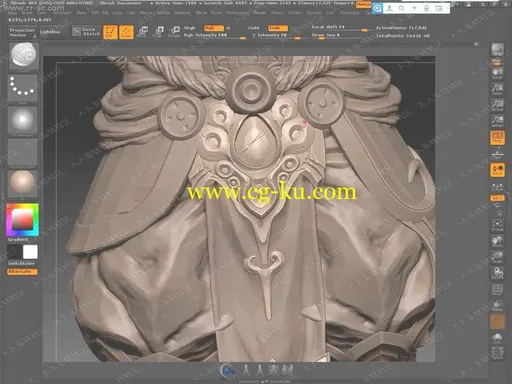Viewport: 512px width, 384px height.
Task: Adjust the Rgb Intensity slider
Action: point(215,35)
